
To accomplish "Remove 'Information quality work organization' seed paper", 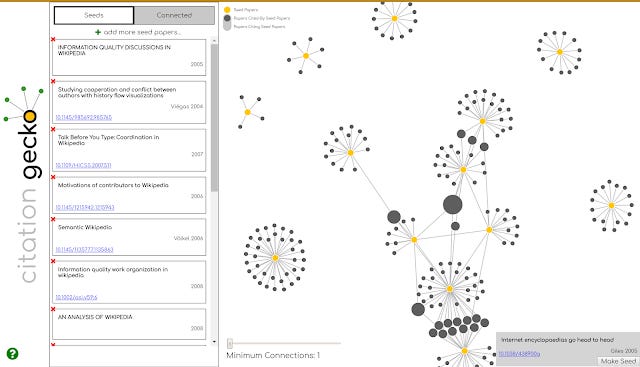I will point(53,261).
